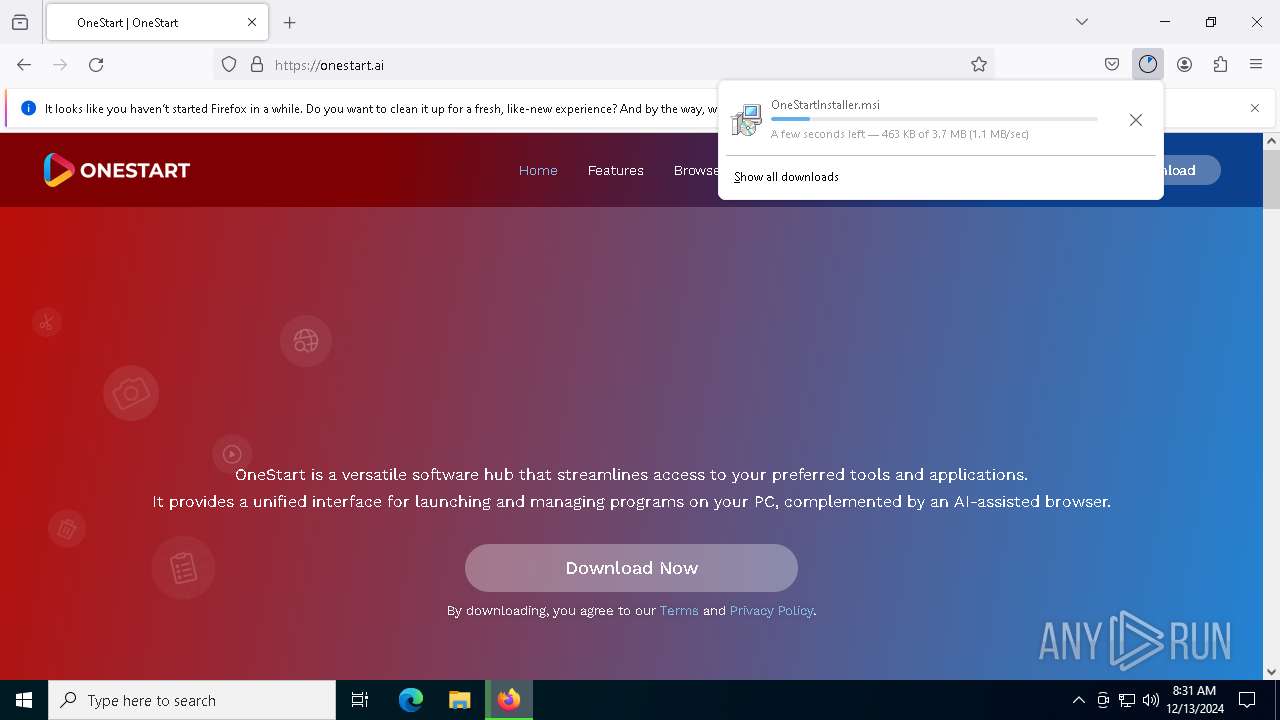Click the taskbar search box

pos(192,700)
